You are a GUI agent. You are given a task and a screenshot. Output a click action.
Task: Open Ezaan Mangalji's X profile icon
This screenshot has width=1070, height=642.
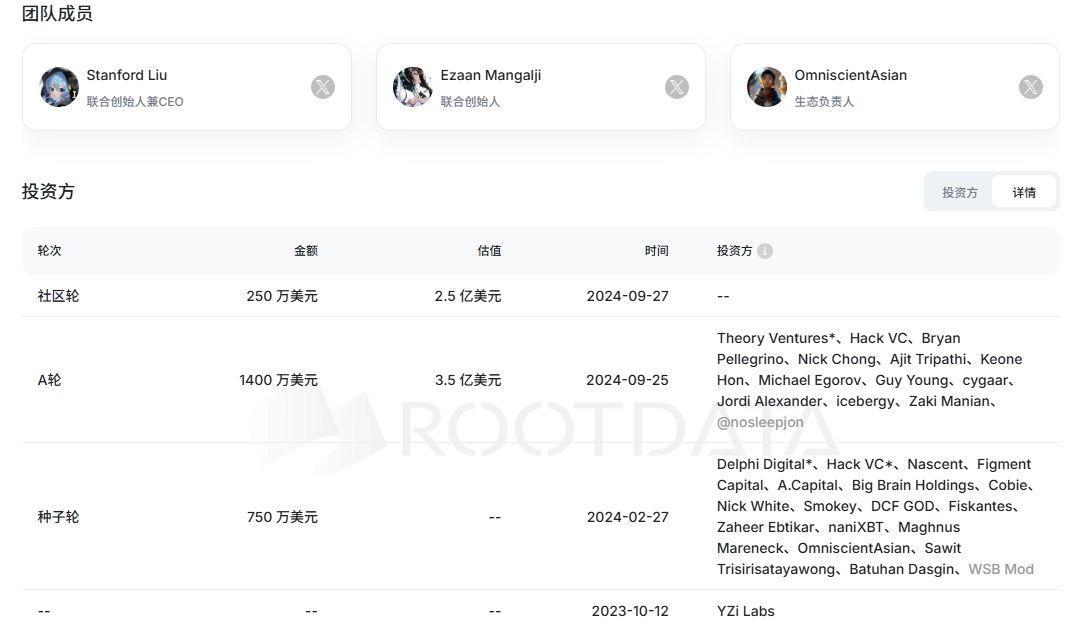coord(677,87)
